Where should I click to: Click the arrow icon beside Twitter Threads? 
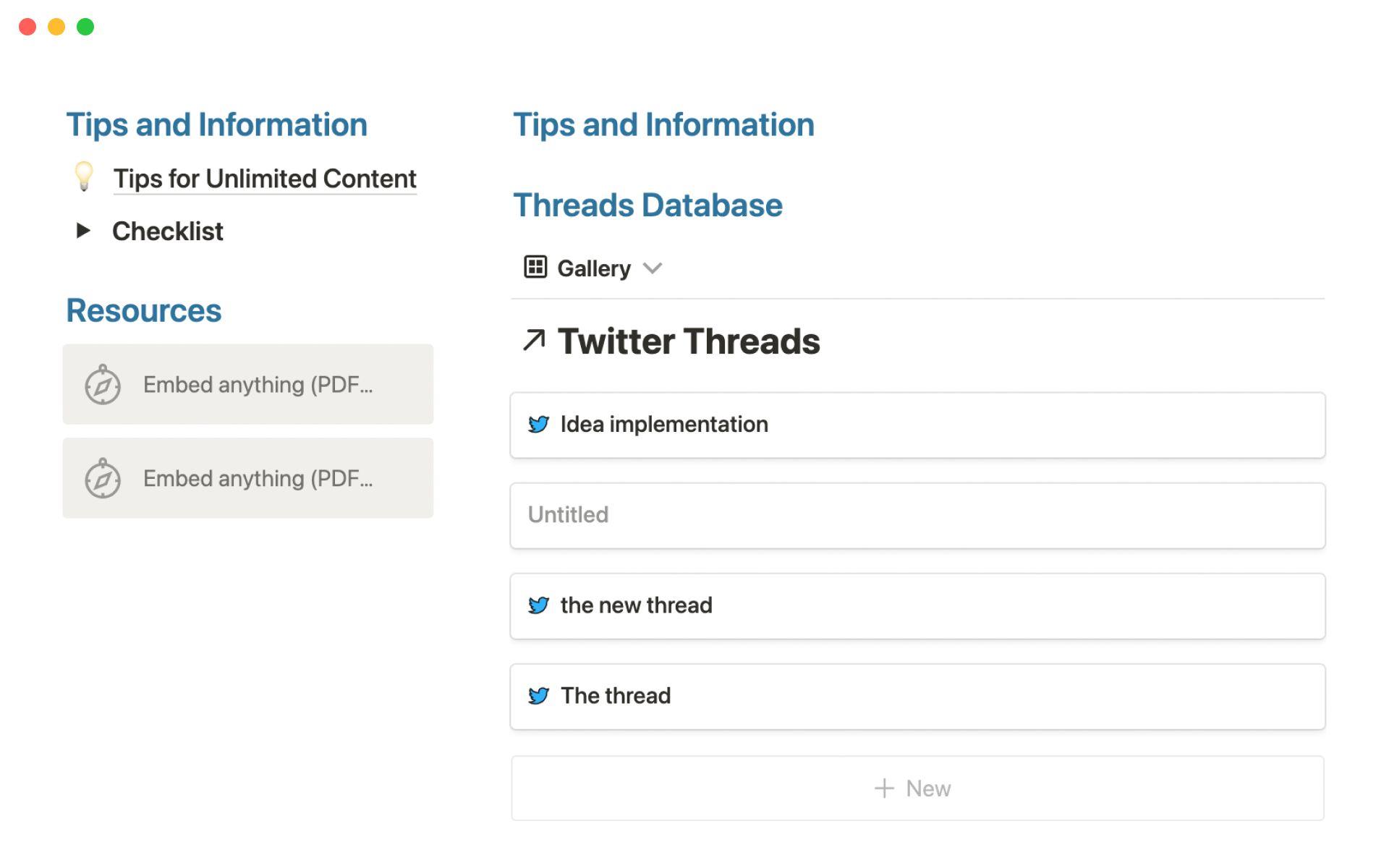coord(534,340)
